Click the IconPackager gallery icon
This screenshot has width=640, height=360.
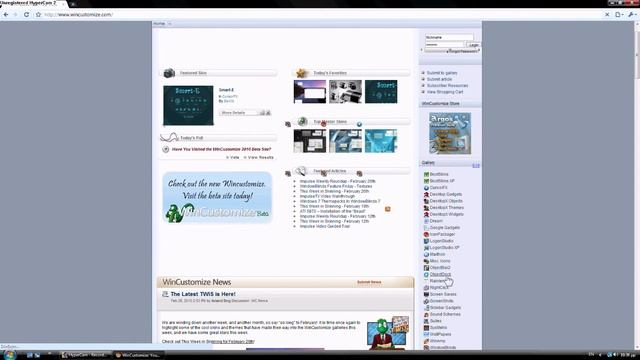(426, 234)
